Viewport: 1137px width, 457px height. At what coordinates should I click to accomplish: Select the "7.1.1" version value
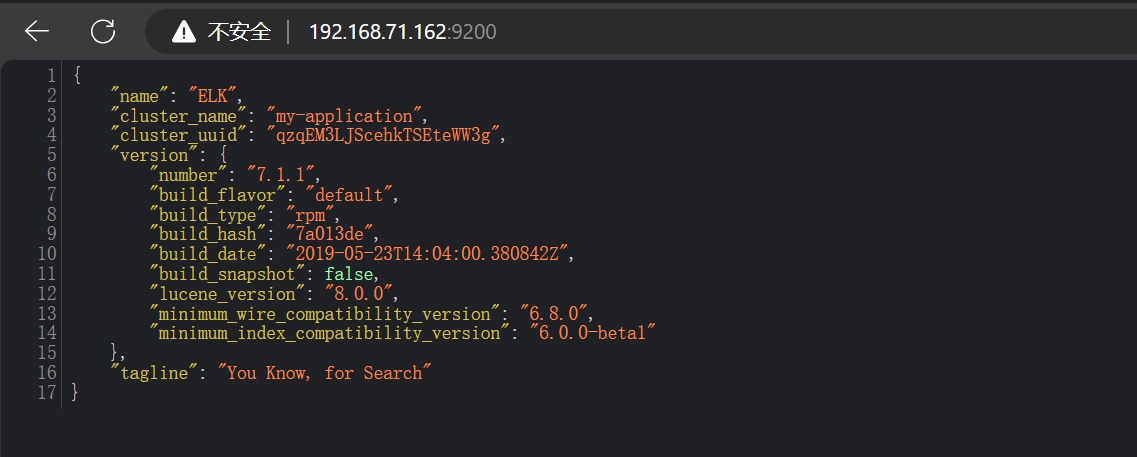click(279, 175)
